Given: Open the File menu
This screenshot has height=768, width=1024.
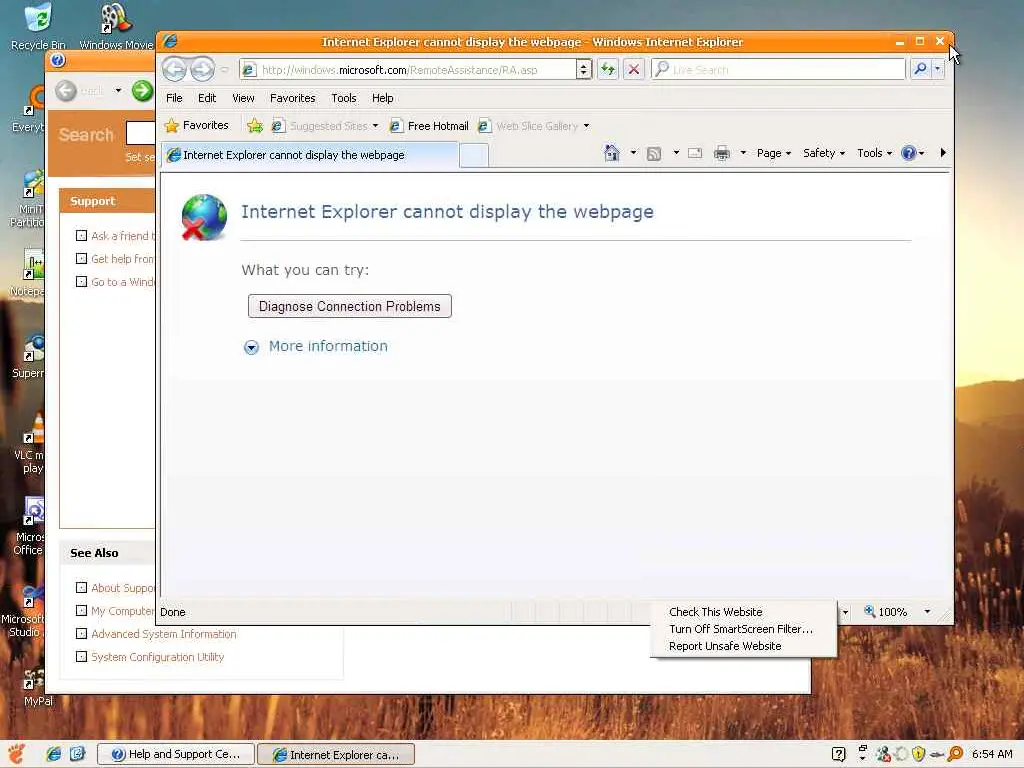Looking at the screenshot, I should tap(174, 98).
